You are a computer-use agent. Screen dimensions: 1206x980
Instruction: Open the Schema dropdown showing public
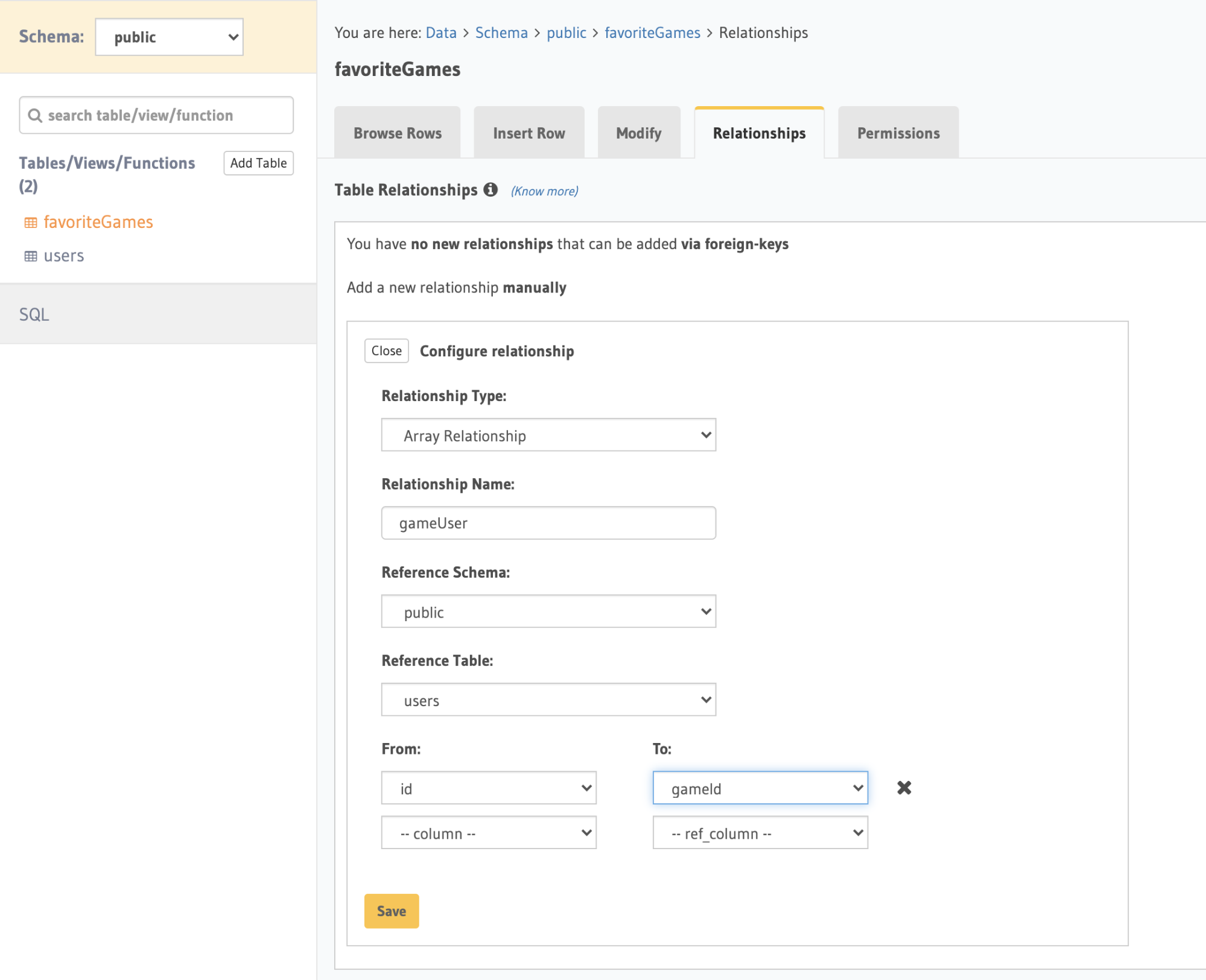169,37
